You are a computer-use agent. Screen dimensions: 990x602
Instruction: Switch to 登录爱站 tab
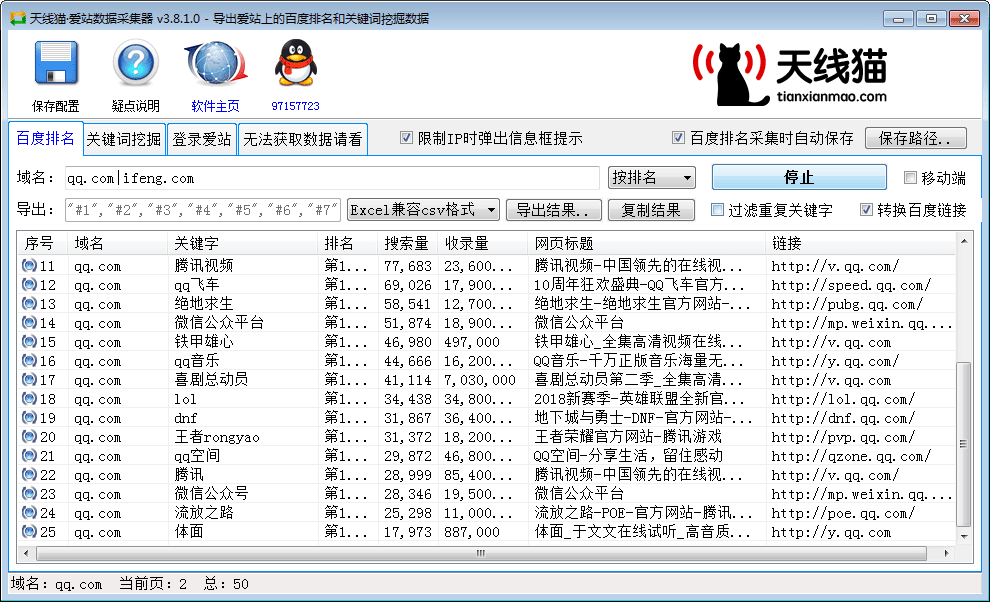point(202,139)
